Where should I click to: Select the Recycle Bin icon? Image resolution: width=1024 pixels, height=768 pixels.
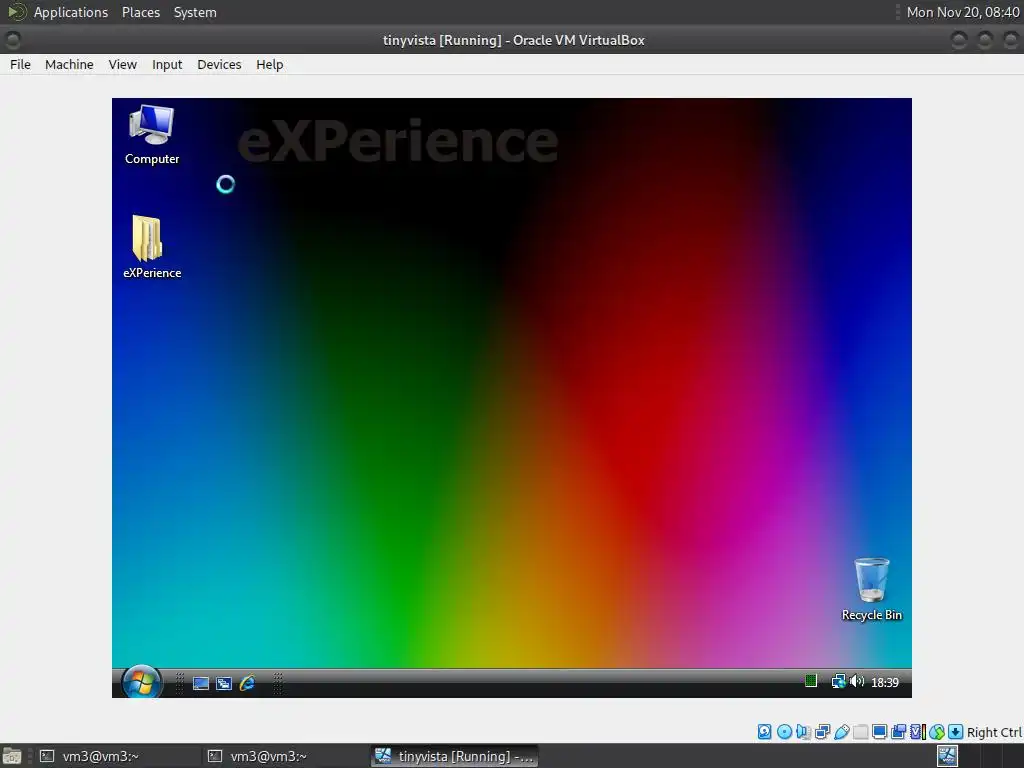point(872,589)
